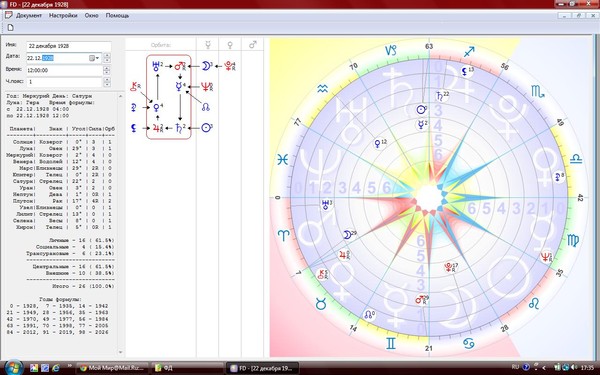This screenshot has height=375, width=600.
Task: Increase the date with its stepper arrow
Action: click(107, 56)
